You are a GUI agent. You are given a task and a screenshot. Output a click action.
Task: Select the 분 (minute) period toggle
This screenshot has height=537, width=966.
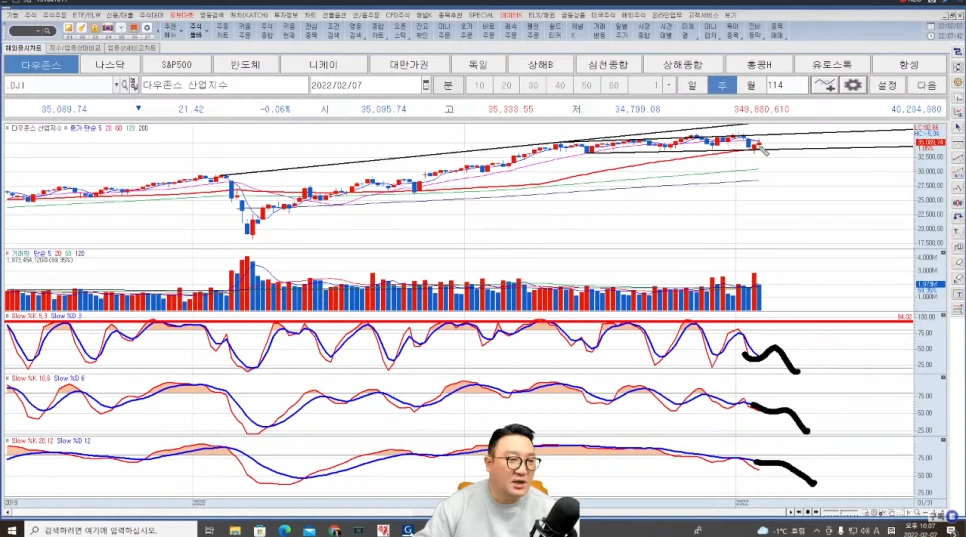[x=448, y=85]
